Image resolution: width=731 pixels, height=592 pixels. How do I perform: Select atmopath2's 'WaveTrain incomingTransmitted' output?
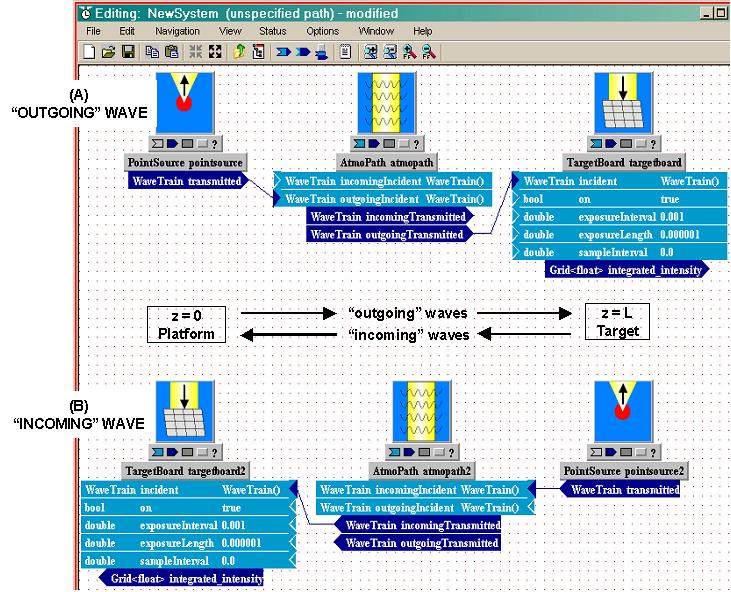417,525
